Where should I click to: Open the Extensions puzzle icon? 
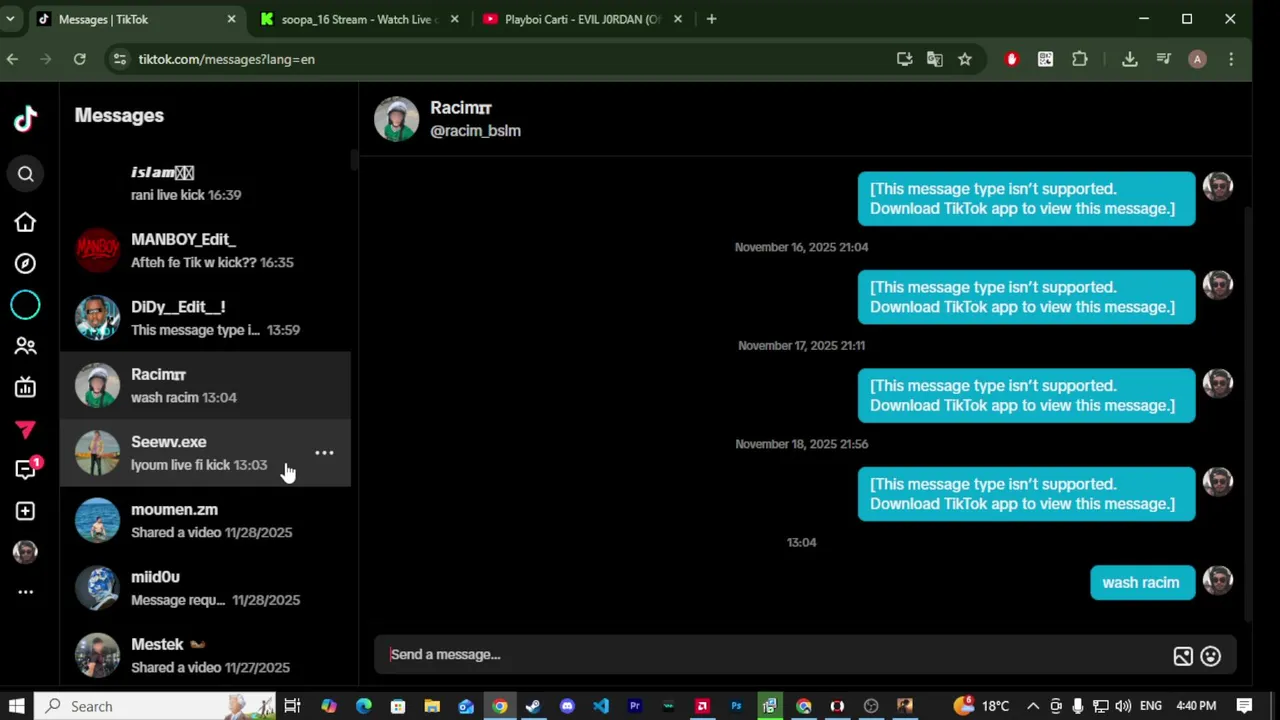[x=1079, y=59]
